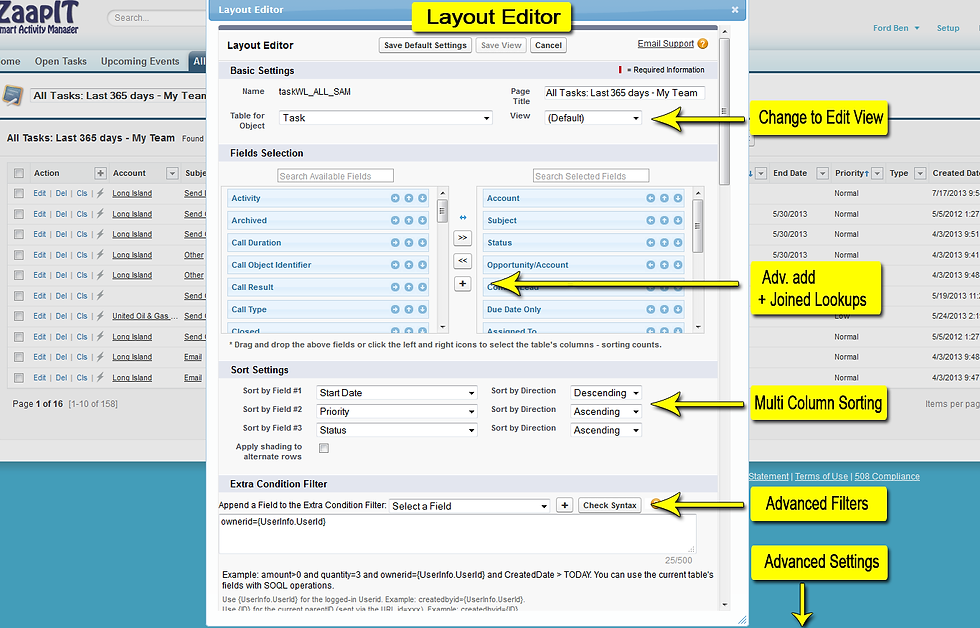Open the Sort by Field #1 Start Date dropdown
The height and width of the screenshot is (628, 980).
tap(397, 392)
